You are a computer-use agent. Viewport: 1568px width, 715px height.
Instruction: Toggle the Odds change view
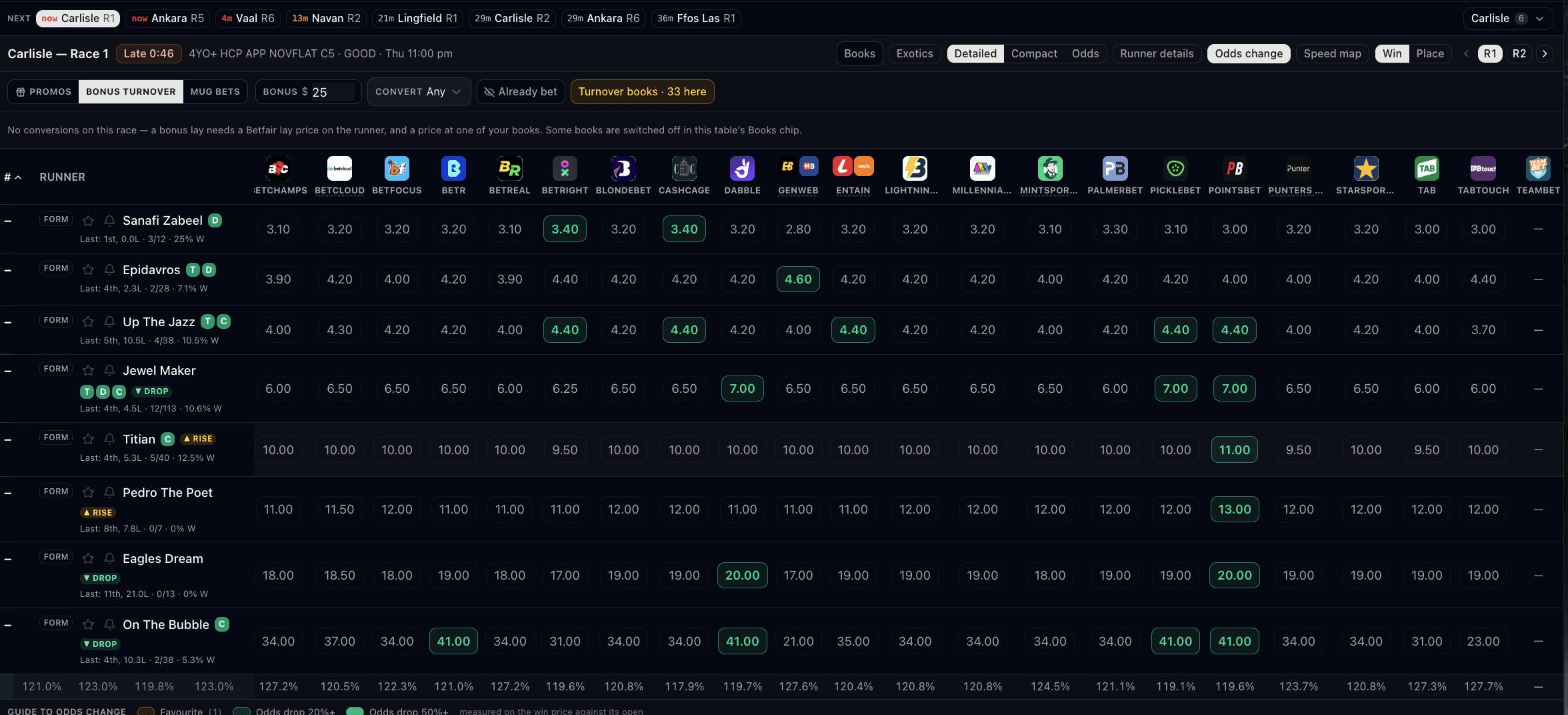click(1249, 53)
